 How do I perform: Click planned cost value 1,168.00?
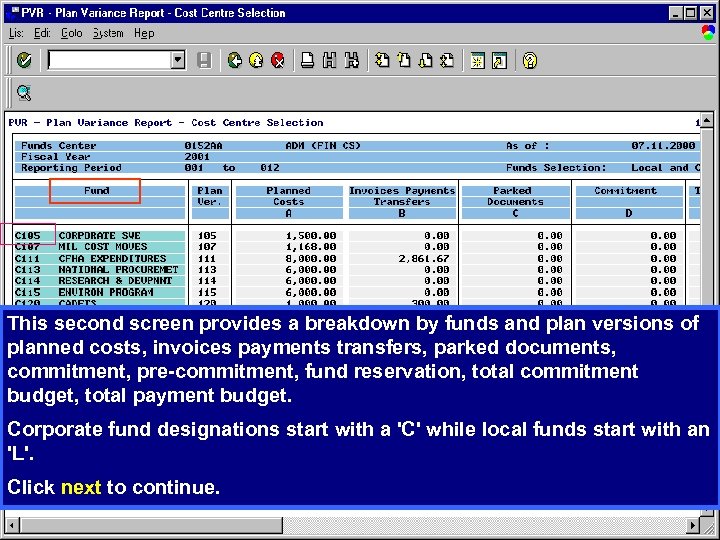311,247
